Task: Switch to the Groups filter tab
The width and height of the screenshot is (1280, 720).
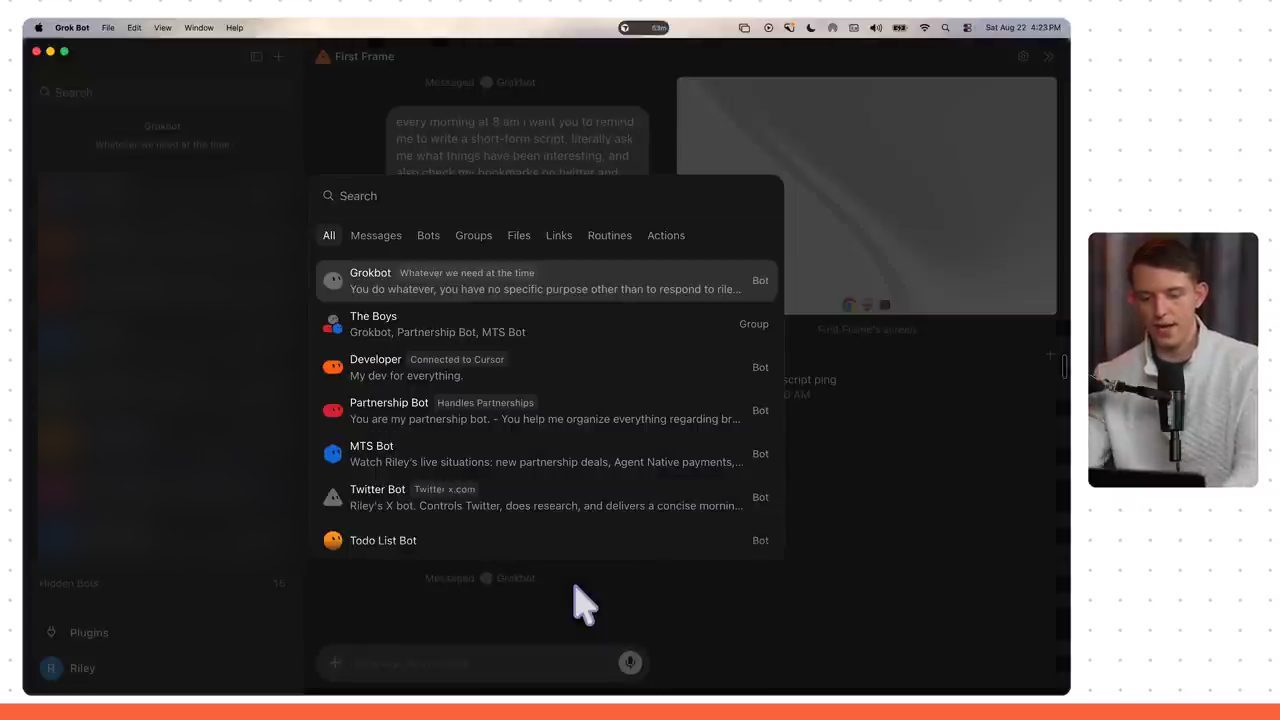Action: pos(473,235)
